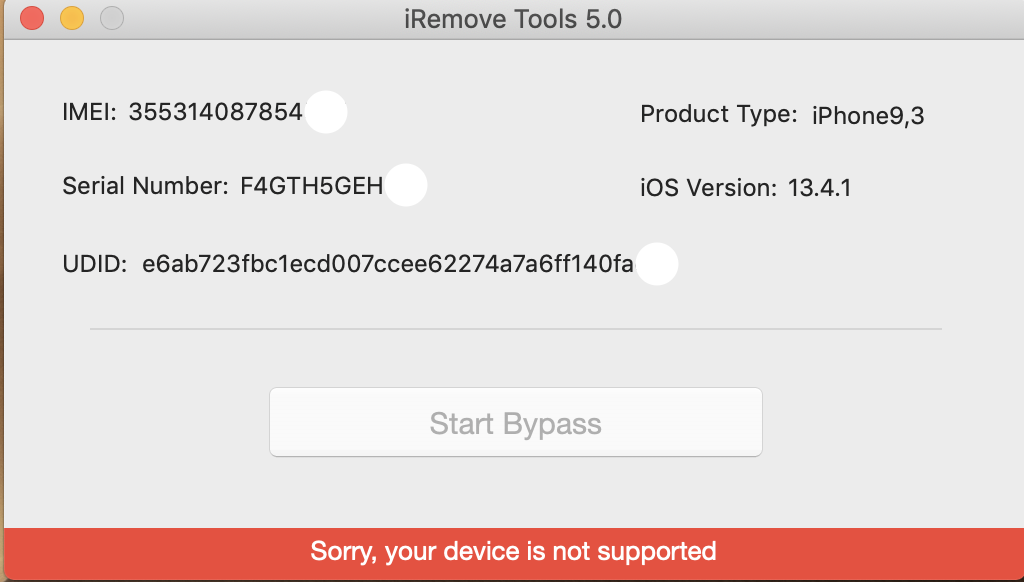Click the white dot next to the IMEI
The image size is (1024, 582).
click(x=326, y=113)
